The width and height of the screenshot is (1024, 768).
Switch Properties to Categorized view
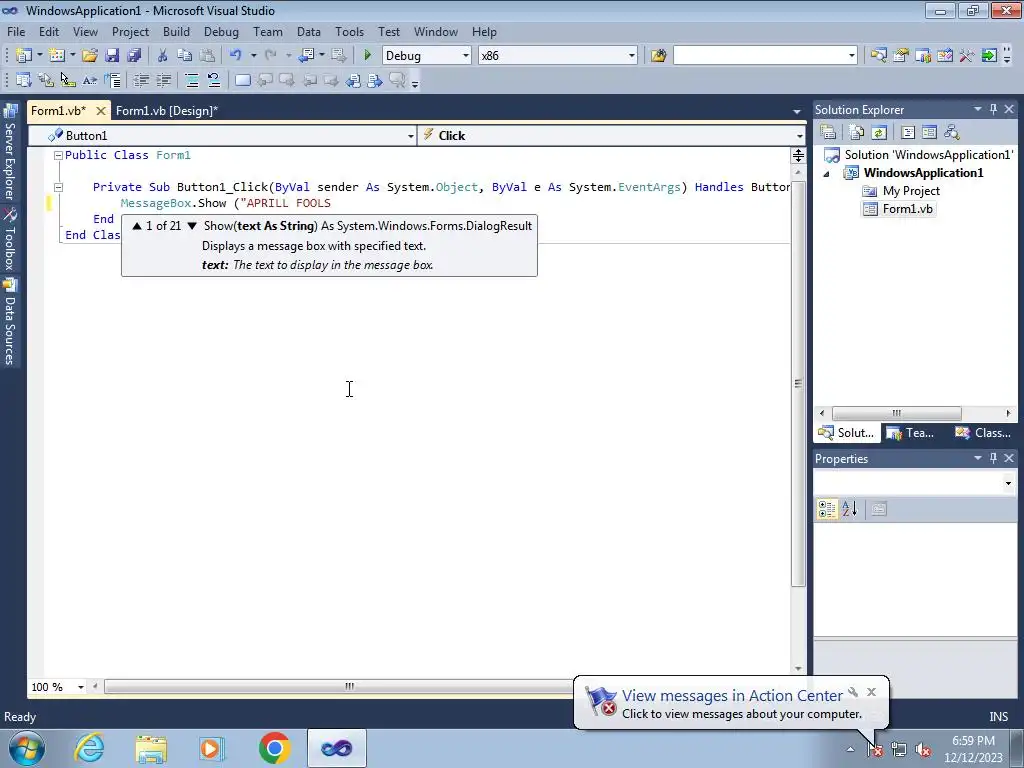pos(827,509)
